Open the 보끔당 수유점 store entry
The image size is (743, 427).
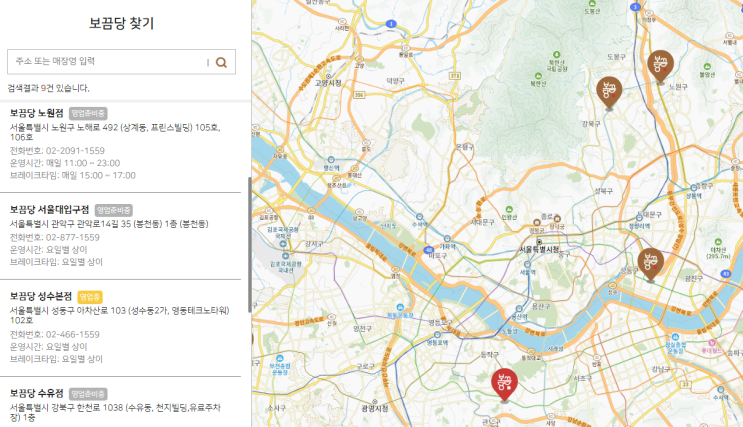(x=121, y=403)
